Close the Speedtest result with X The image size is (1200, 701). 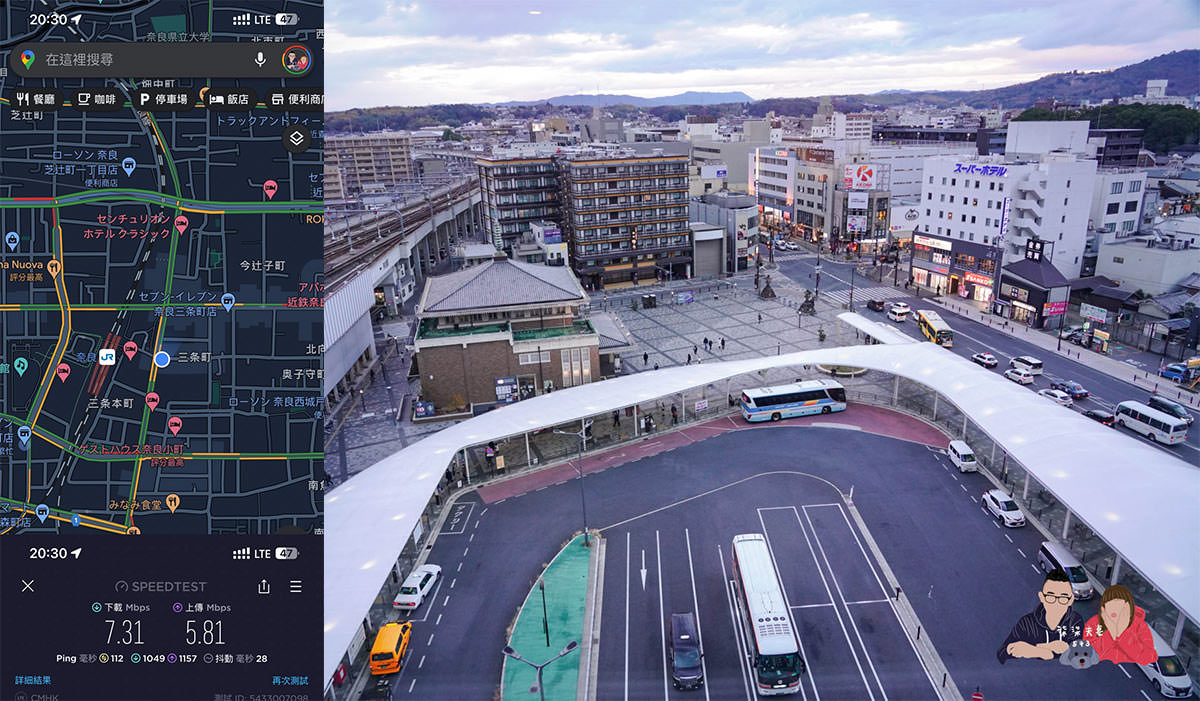coord(27,586)
